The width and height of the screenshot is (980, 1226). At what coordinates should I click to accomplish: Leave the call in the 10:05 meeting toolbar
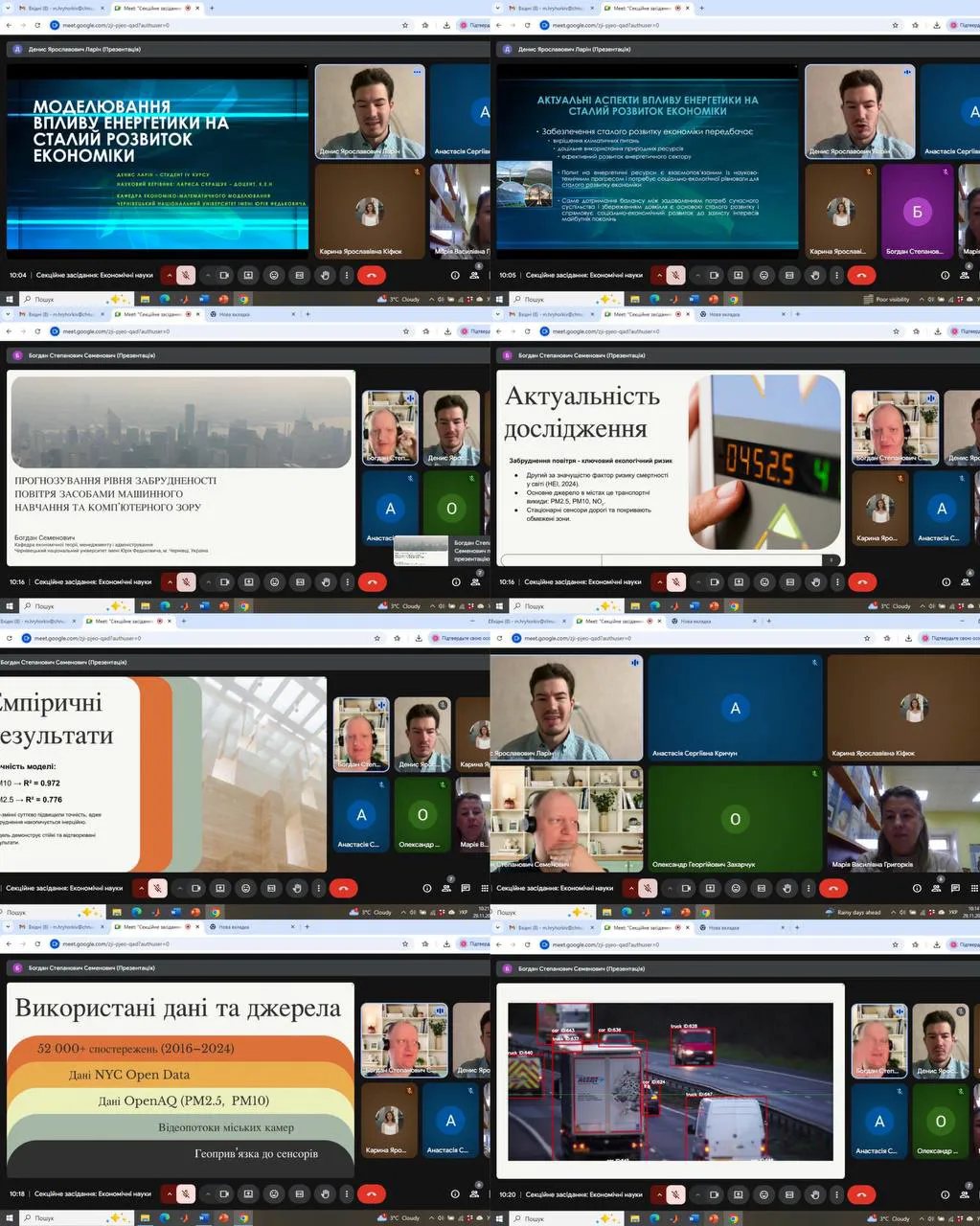[x=861, y=275]
